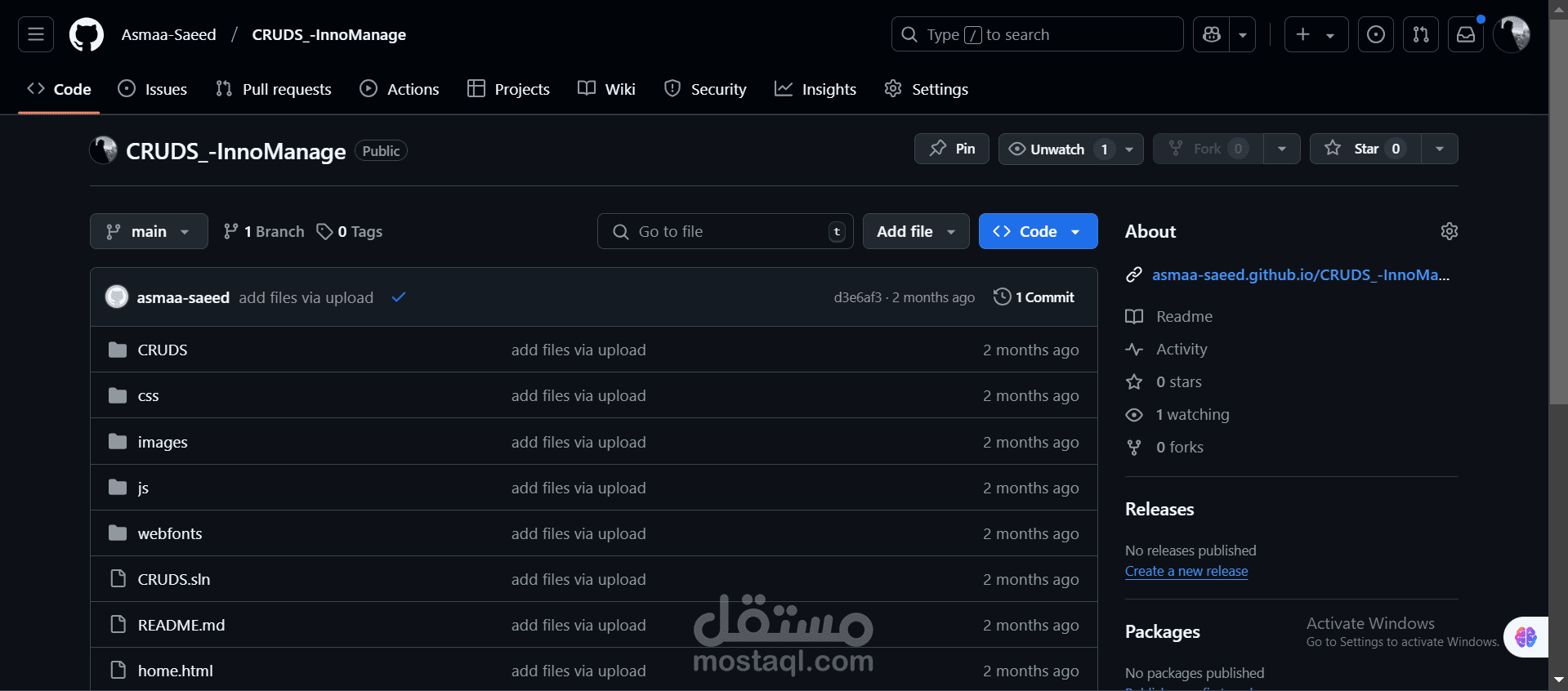Expand the Fork options dropdown arrow
The width and height of the screenshot is (1568, 691).
pyautogui.click(x=1282, y=149)
